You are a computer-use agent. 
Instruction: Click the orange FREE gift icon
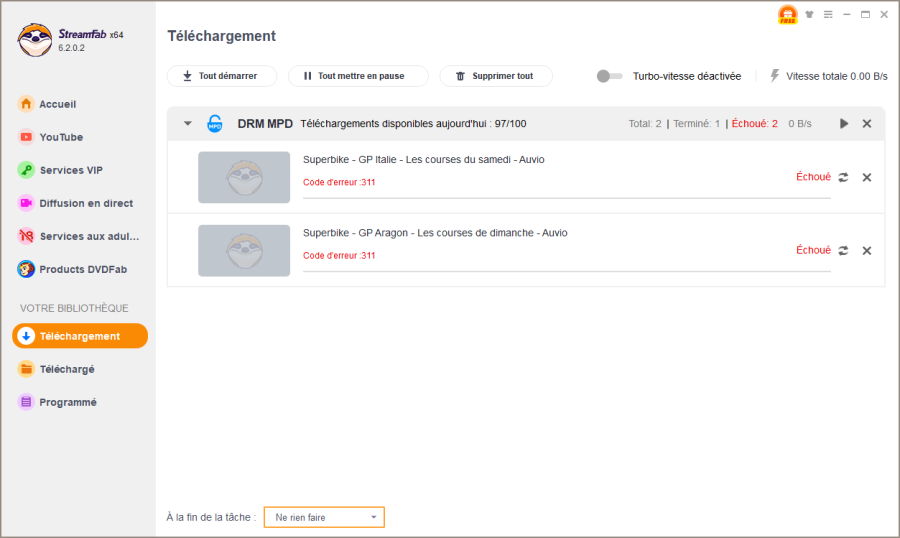point(788,14)
